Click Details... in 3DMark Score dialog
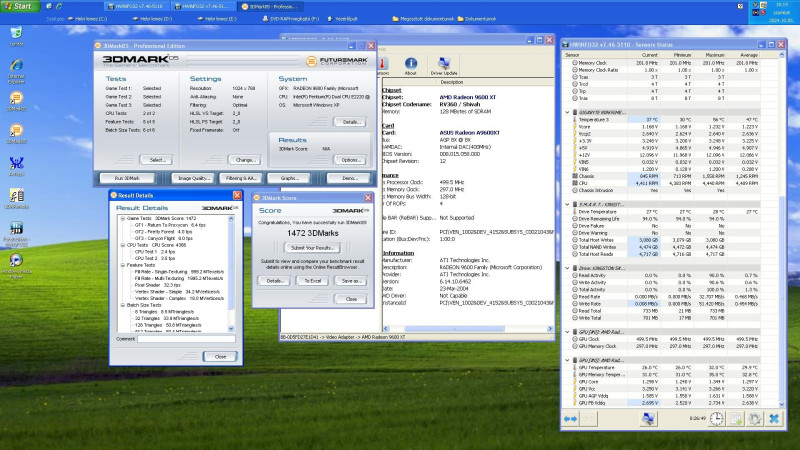Screen dimensions: 800x450 (x=274, y=281)
